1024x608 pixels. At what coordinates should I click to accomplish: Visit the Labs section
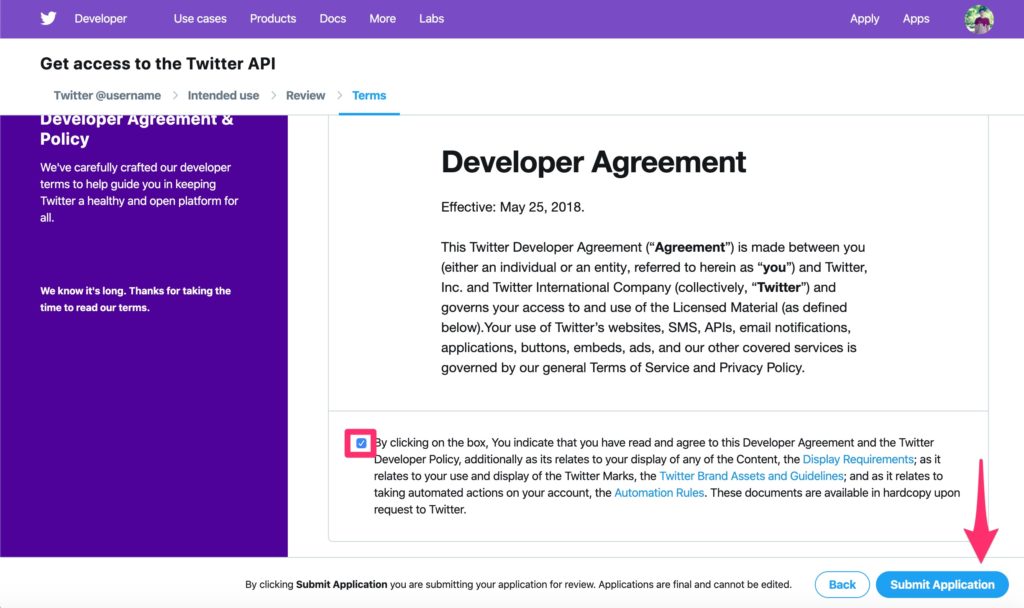click(431, 18)
